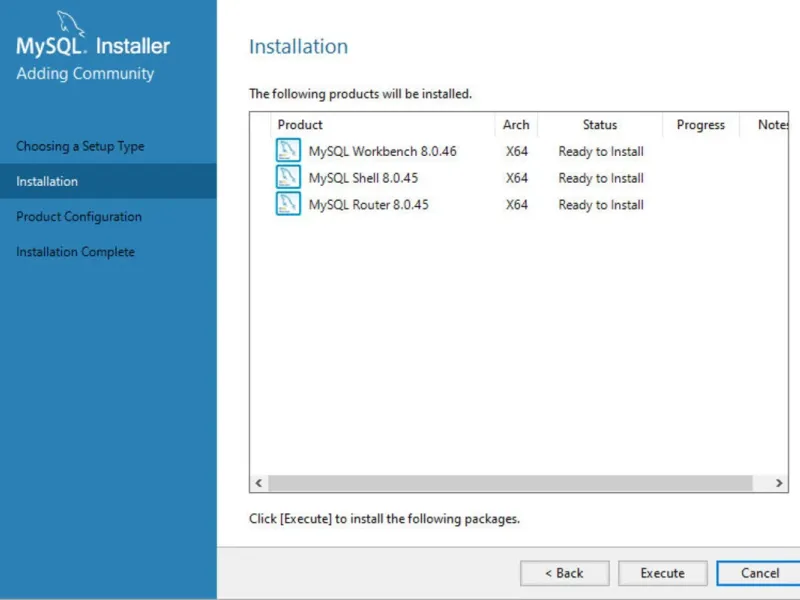This screenshot has width=800, height=600.
Task: Click Ready to Install status for Shell
Action: (601, 178)
